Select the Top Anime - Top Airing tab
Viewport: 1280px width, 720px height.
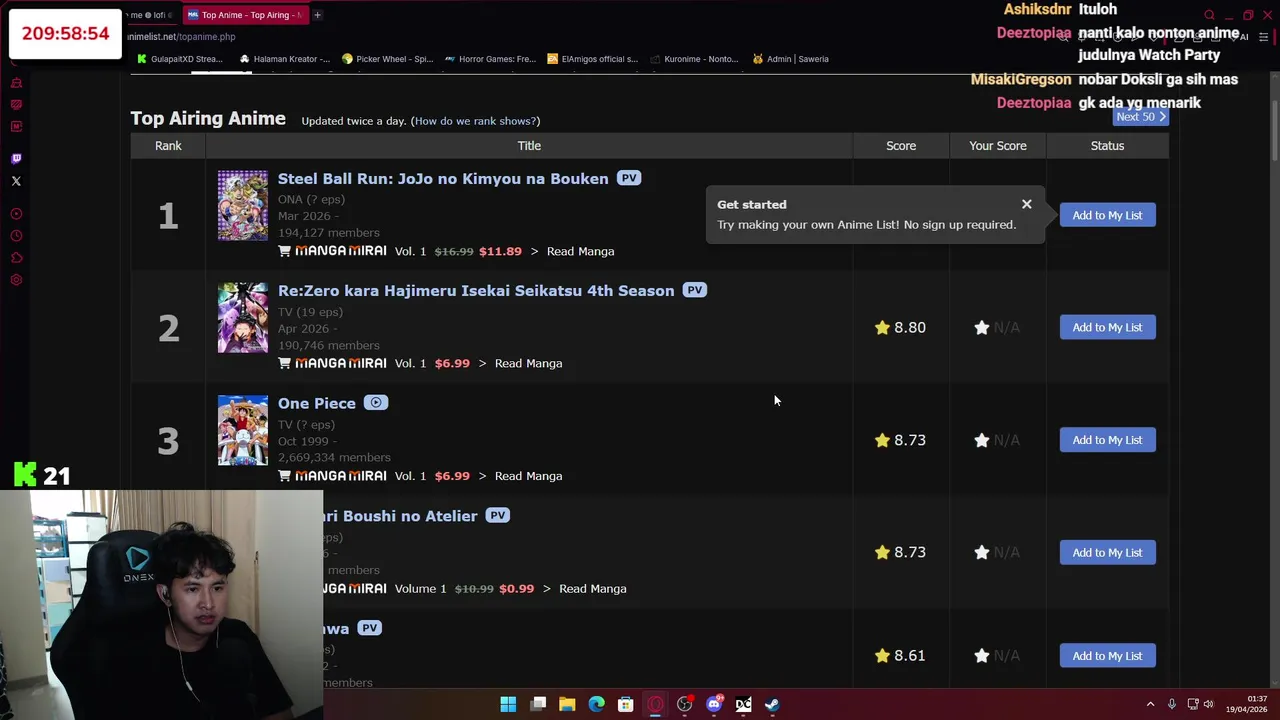coord(245,15)
